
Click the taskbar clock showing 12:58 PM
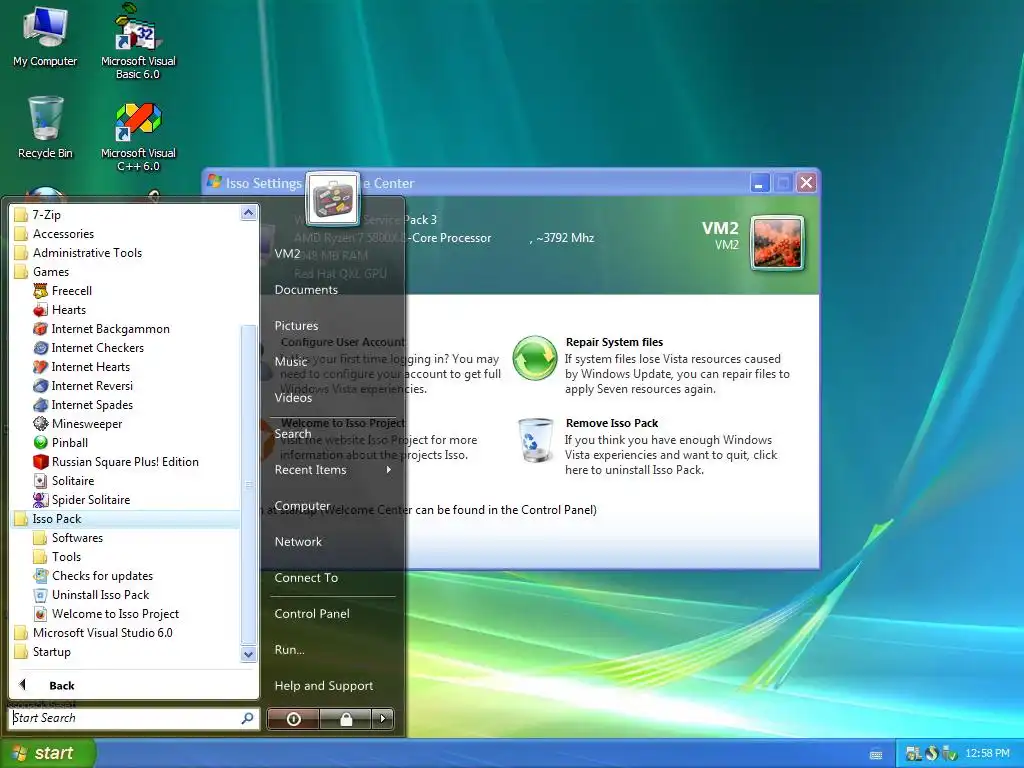pyautogui.click(x=987, y=754)
